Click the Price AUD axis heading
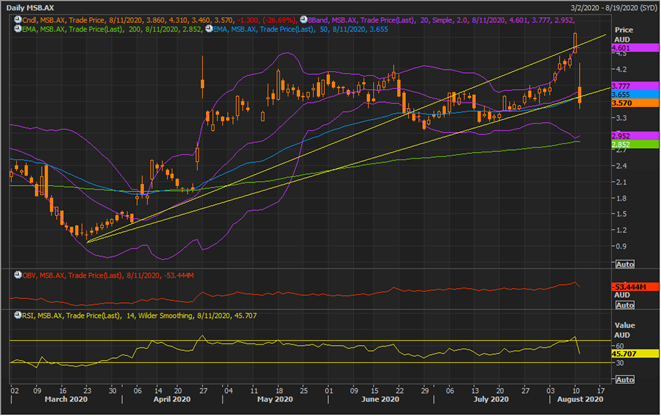661x416 pixels. 623,35
